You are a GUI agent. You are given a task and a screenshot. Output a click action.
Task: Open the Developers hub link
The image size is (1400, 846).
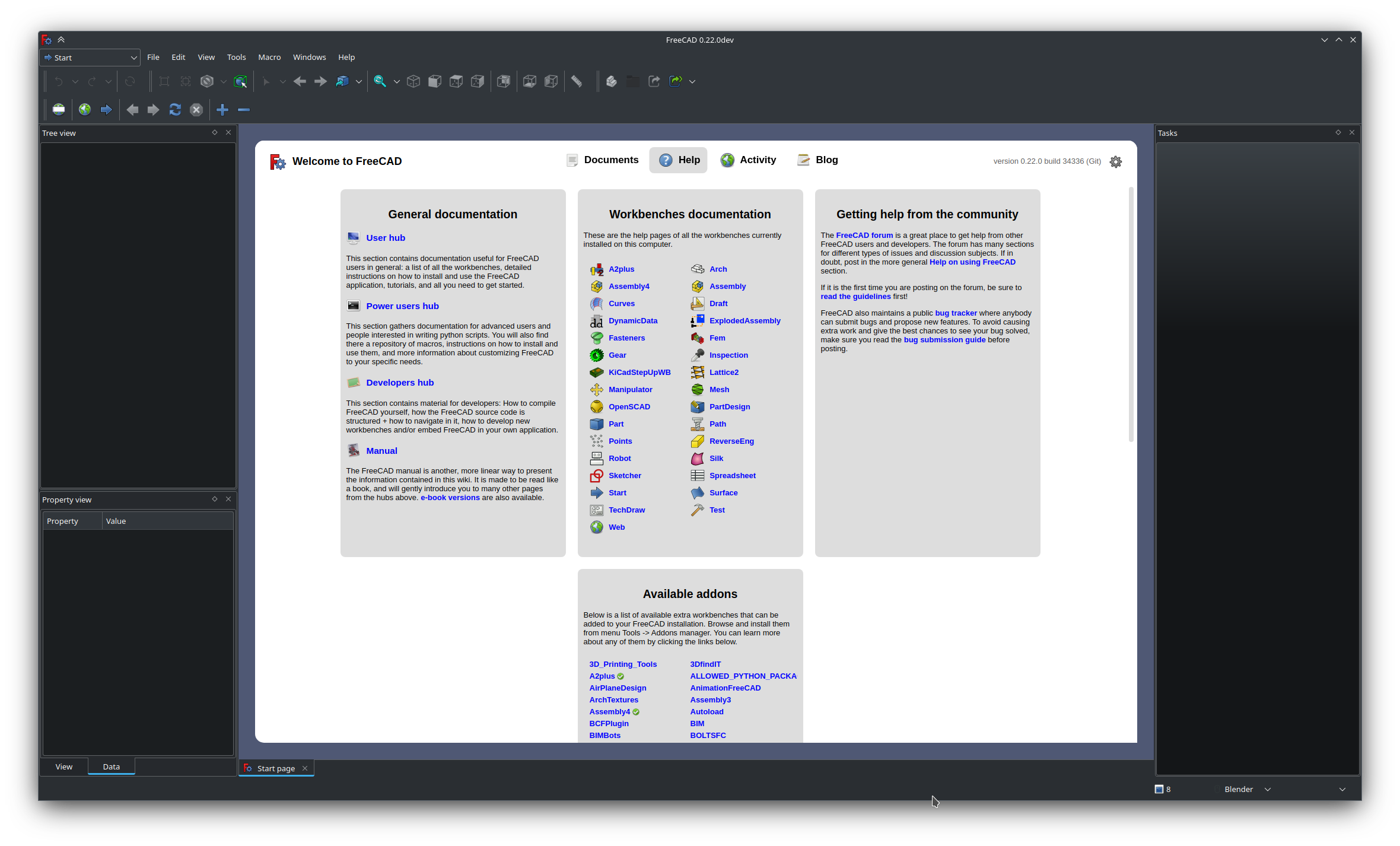[400, 383]
